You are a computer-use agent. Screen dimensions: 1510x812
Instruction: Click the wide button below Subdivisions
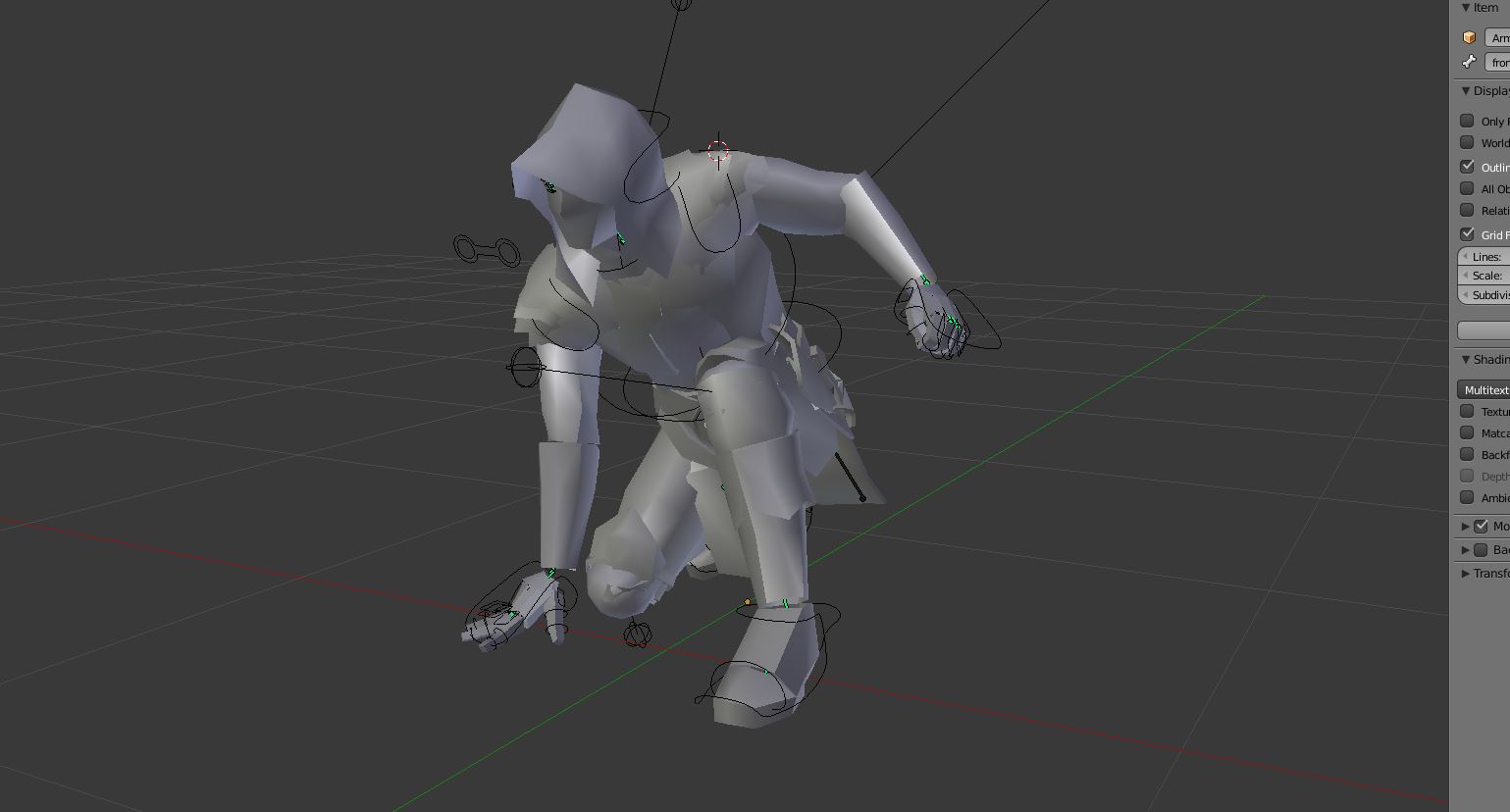point(1484,330)
